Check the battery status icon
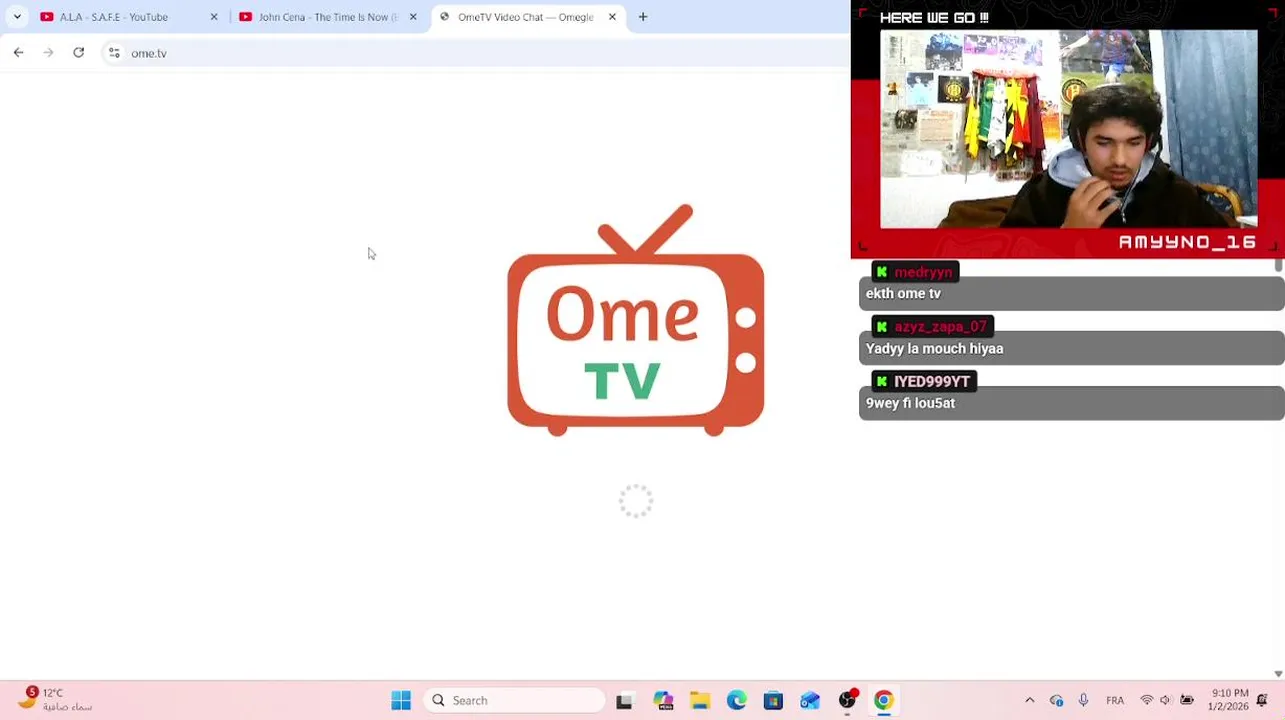 [x=1187, y=701]
